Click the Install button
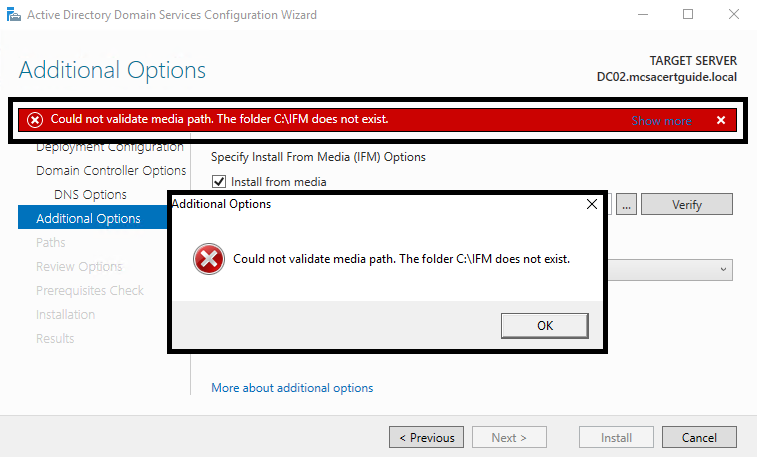Image resolution: width=757 pixels, height=457 pixels. (617, 437)
